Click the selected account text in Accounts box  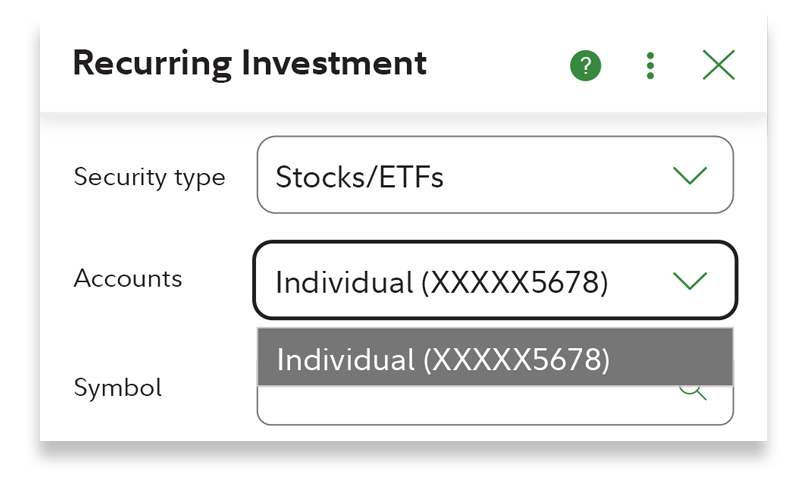pyautogui.click(x=441, y=282)
